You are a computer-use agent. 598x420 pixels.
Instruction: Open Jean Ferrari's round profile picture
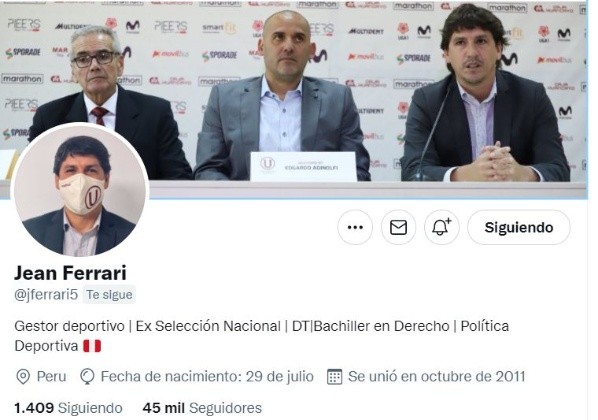pyautogui.click(x=80, y=190)
